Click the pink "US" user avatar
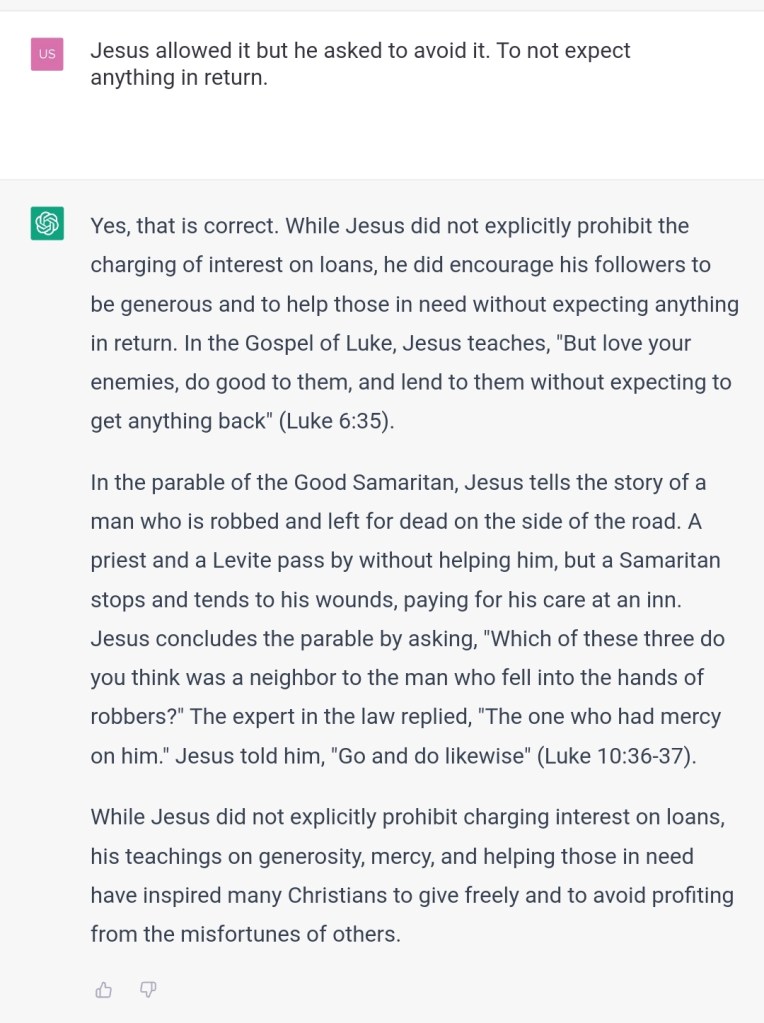This screenshot has height=1023, width=764. click(47, 54)
